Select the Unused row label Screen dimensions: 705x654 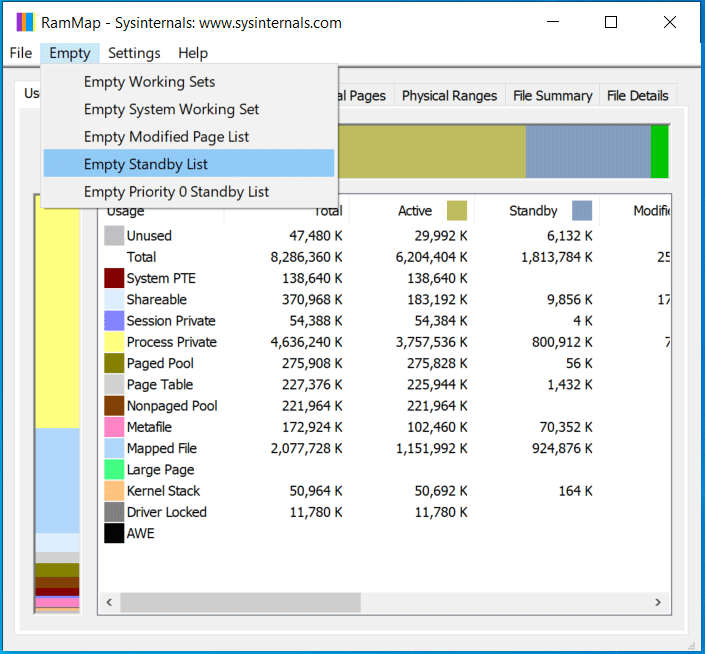149,236
